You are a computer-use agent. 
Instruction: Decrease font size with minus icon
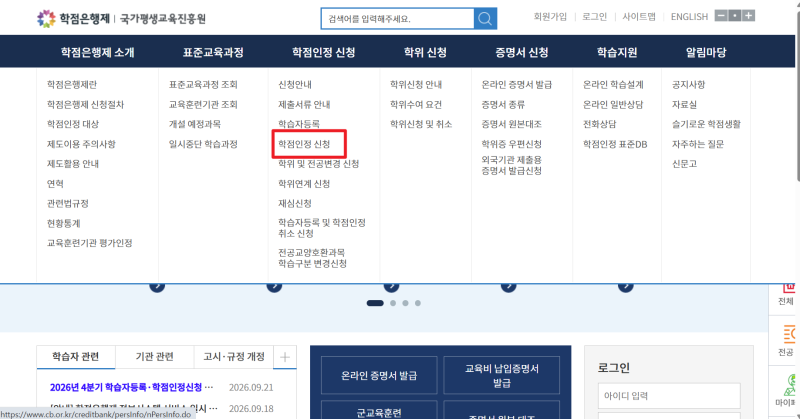click(721, 15)
